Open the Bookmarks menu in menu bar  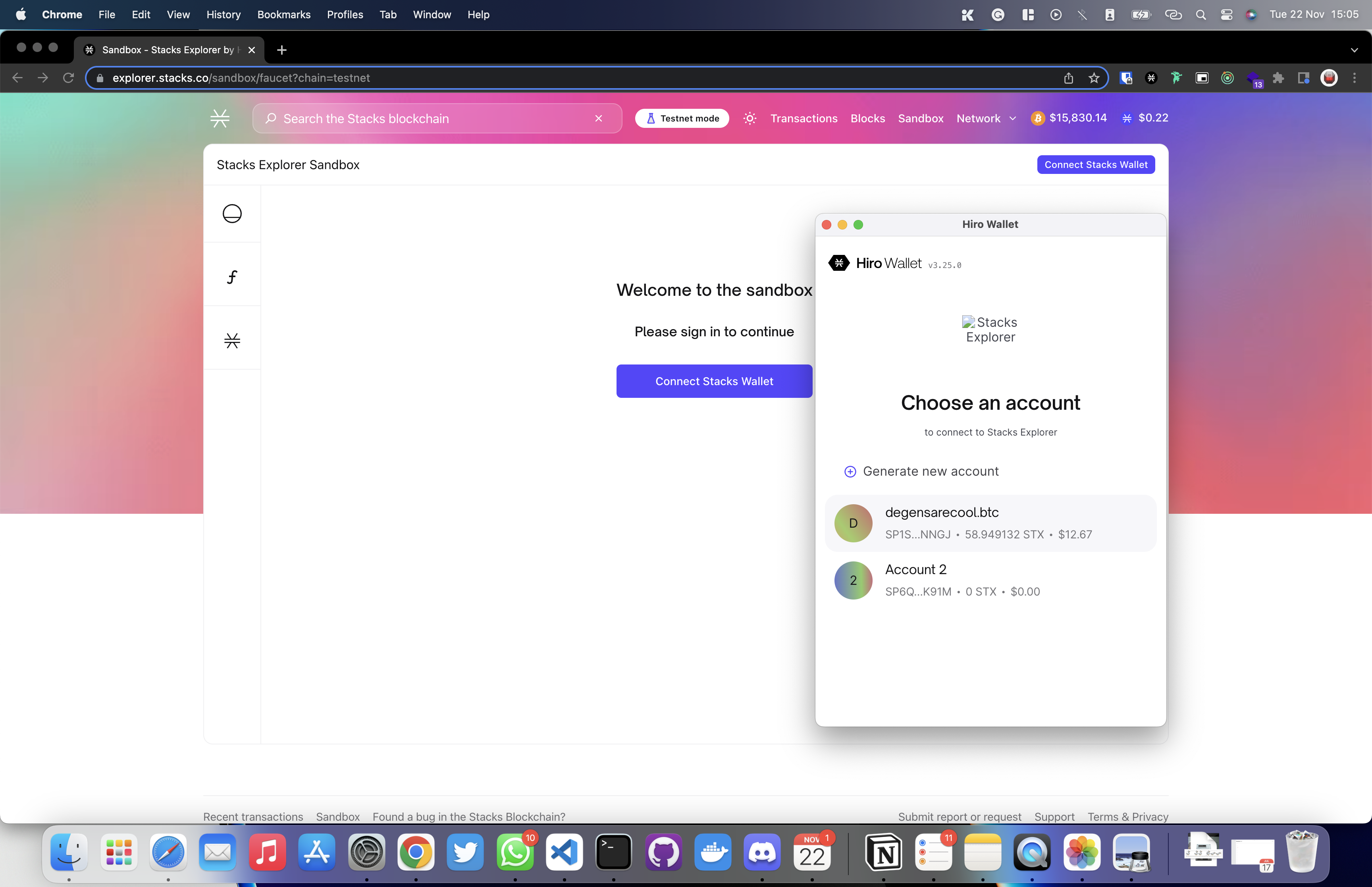284,14
